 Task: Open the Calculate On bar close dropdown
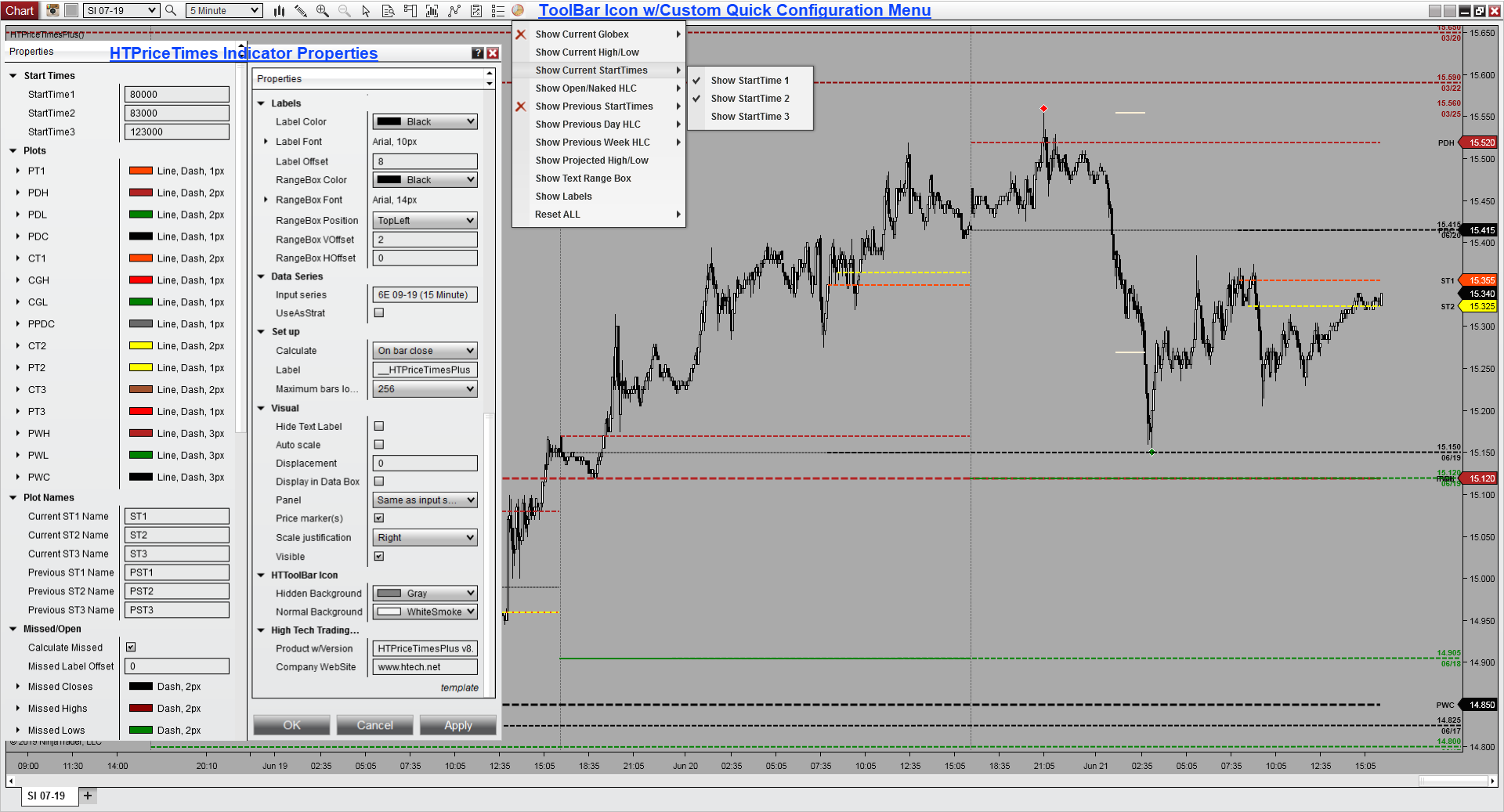coord(425,350)
